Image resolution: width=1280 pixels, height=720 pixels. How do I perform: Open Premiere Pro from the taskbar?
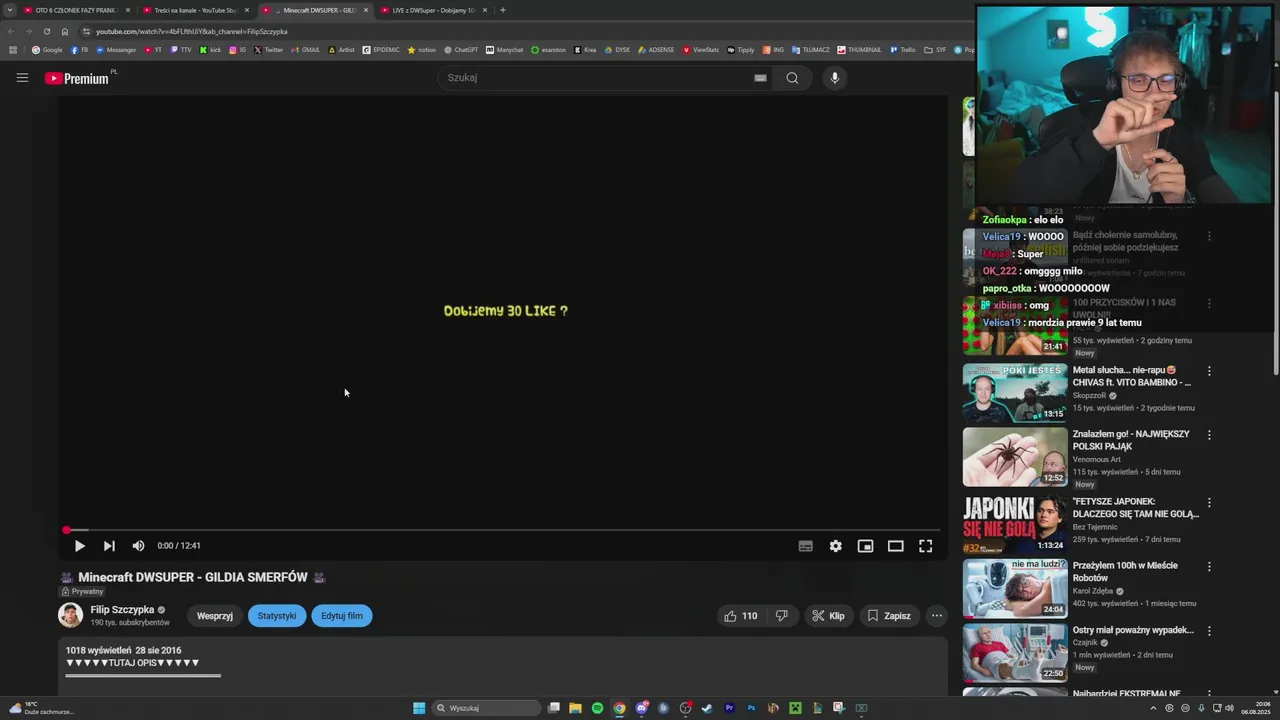pyautogui.click(x=729, y=708)
